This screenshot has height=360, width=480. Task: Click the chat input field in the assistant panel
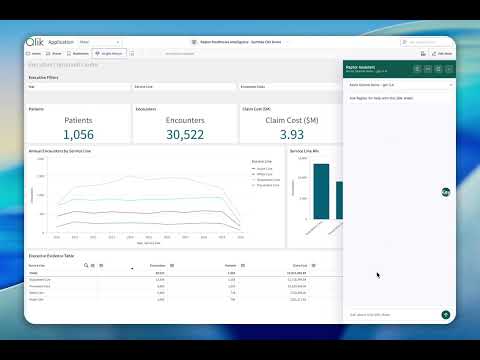(x=393, y=315)
